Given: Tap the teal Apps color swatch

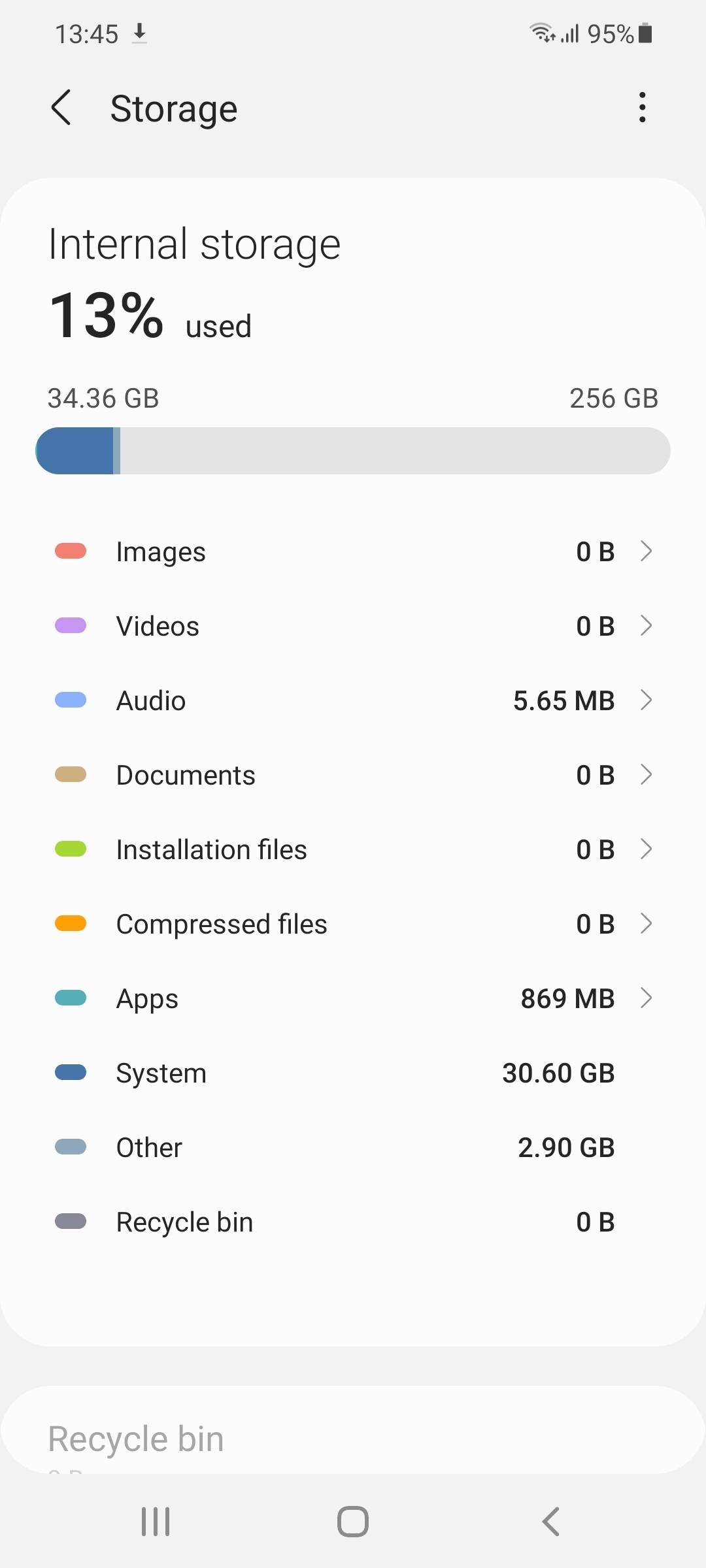Looking at the screenshot, I should point(71,998).
